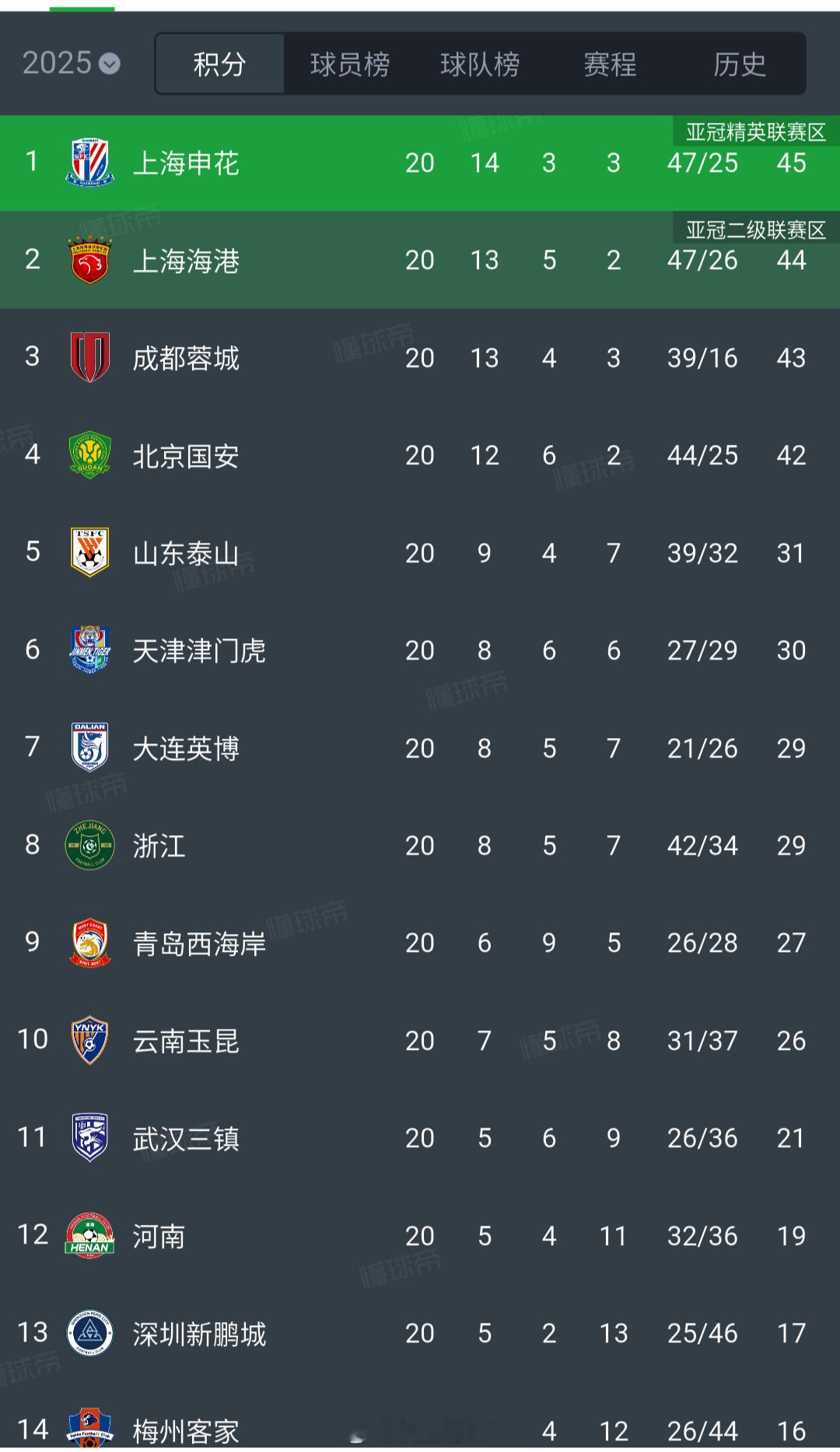
Task: Open the 云南玉昆 team name
Action: point(186,1041)
